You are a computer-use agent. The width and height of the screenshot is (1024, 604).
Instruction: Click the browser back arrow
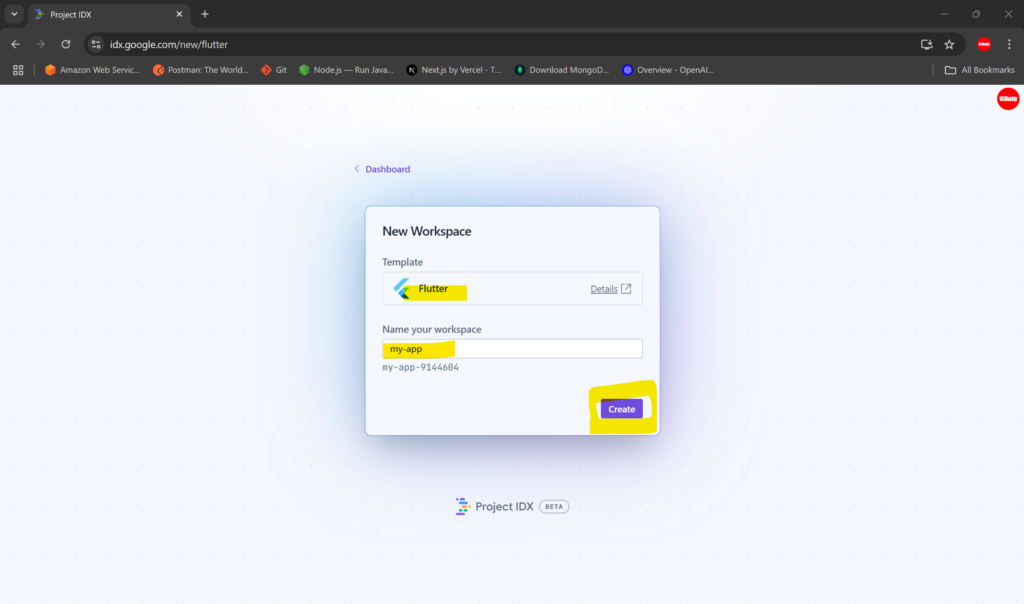click(x=16, y=44)
